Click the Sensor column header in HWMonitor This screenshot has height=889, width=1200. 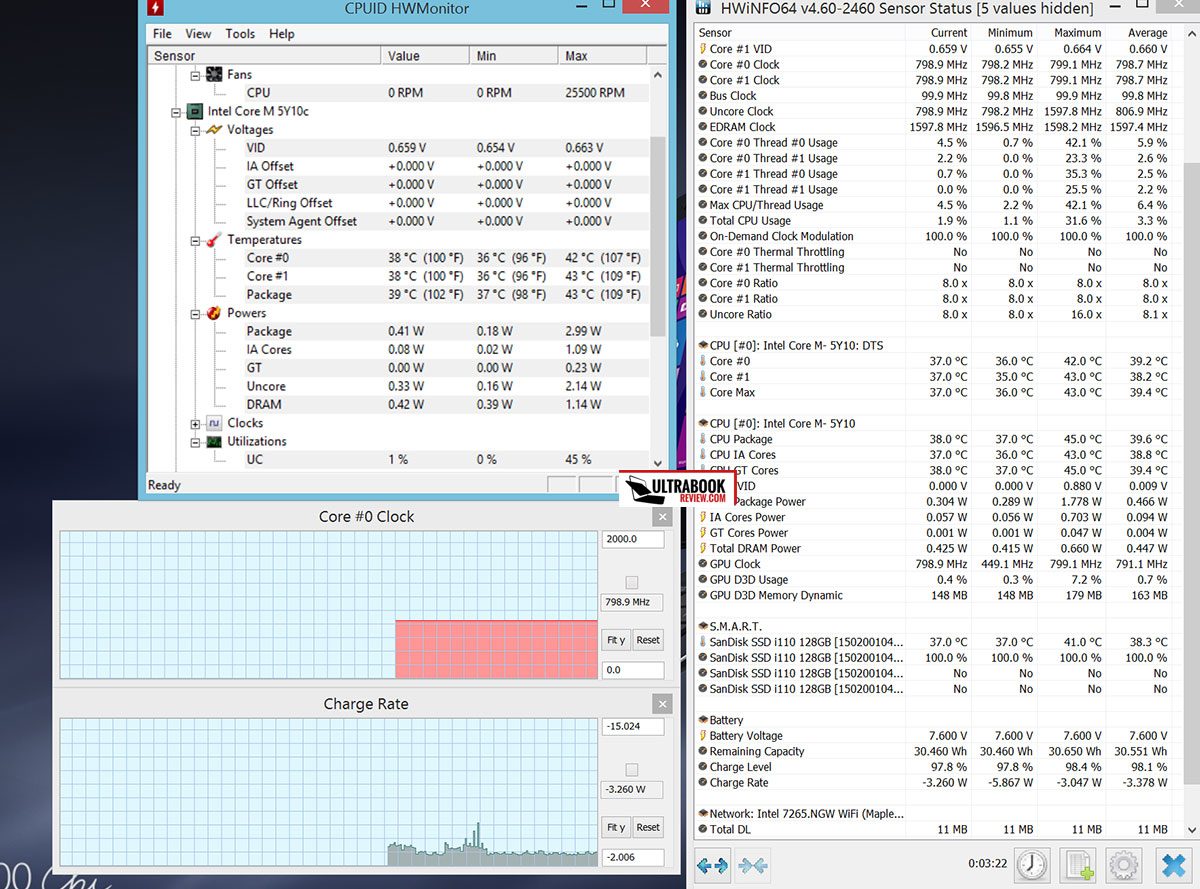click(x=264, y=56)
